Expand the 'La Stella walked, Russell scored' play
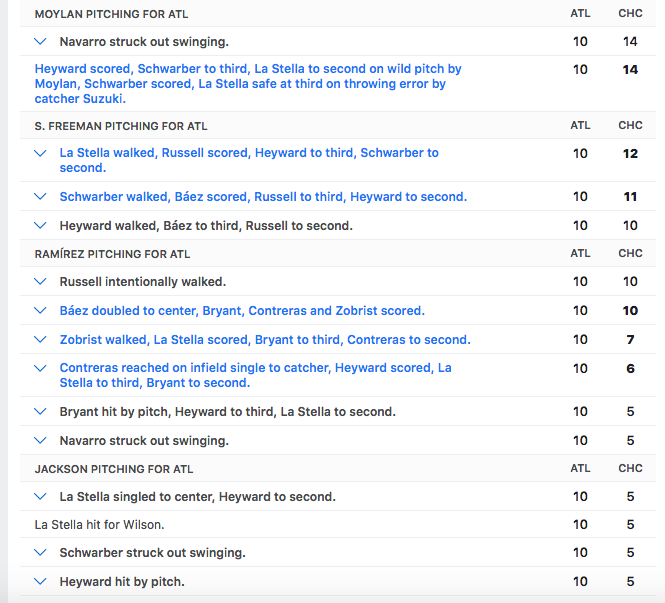 click(41, 154)
